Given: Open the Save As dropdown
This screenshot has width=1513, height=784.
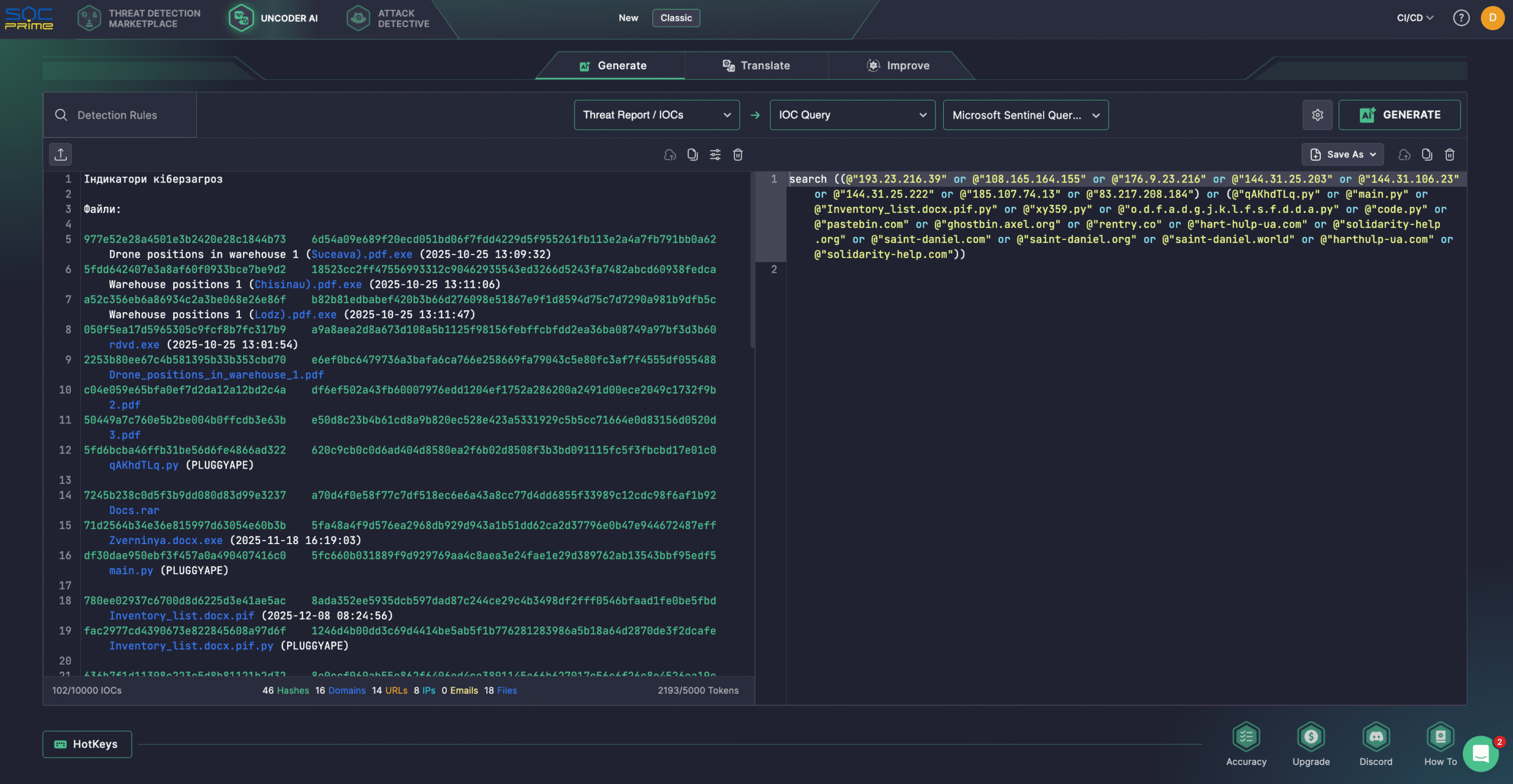Looking at the screenshot, I should pos(1342,154).
